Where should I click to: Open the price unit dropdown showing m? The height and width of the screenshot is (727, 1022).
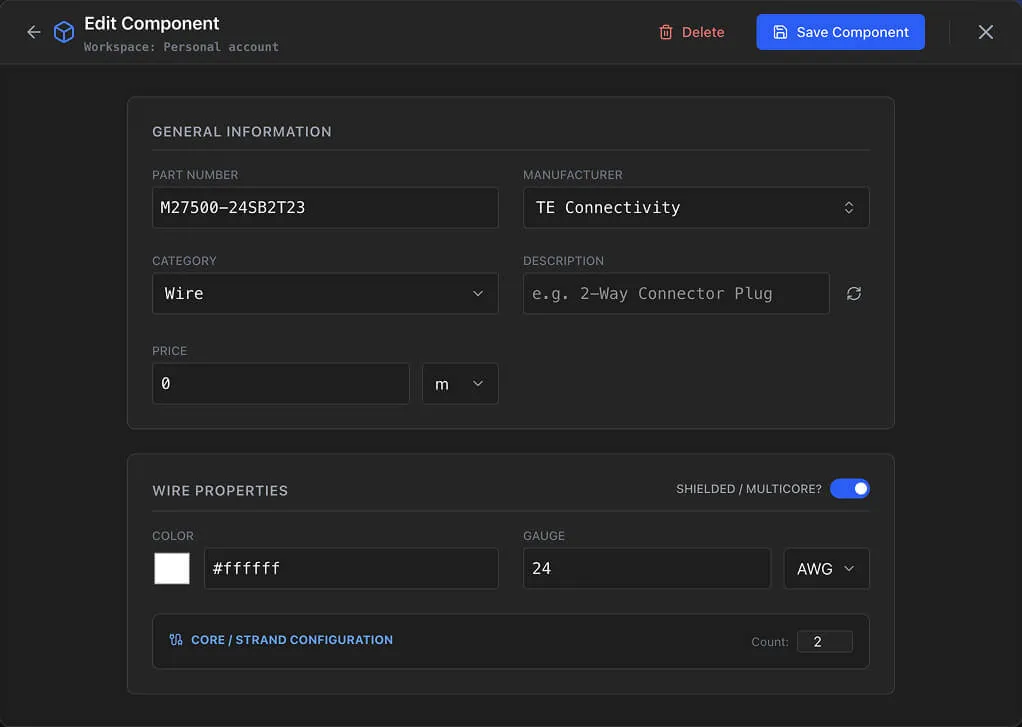pos(460,383)
